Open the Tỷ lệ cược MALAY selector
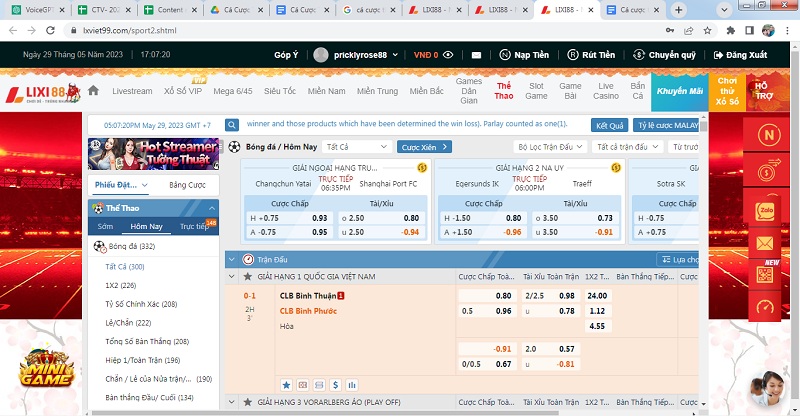 click(667, 125)
